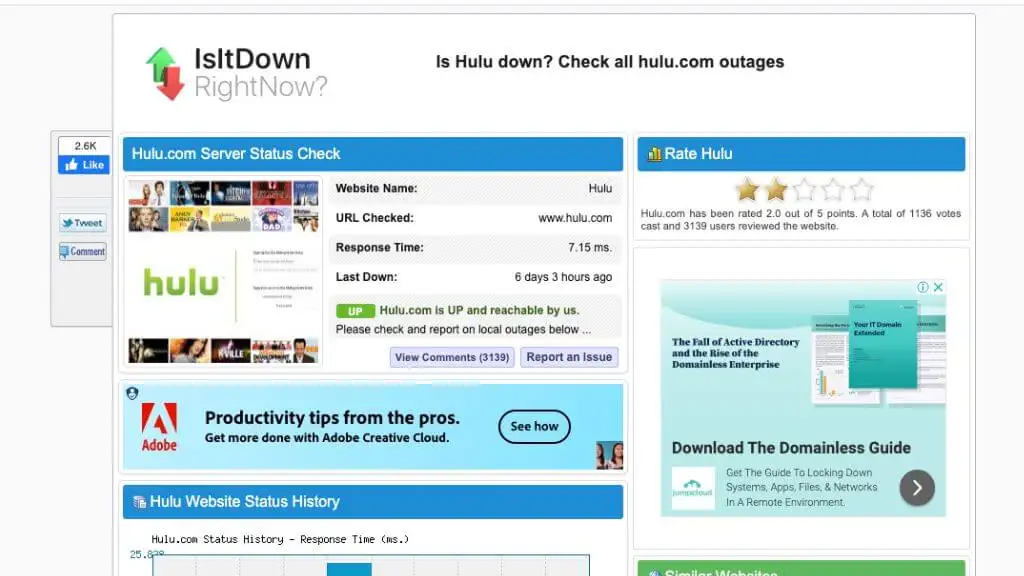This screenshot has height=576, width=1024.
Task: Click the See how button in Adobe ad
Action: [534, 426]
